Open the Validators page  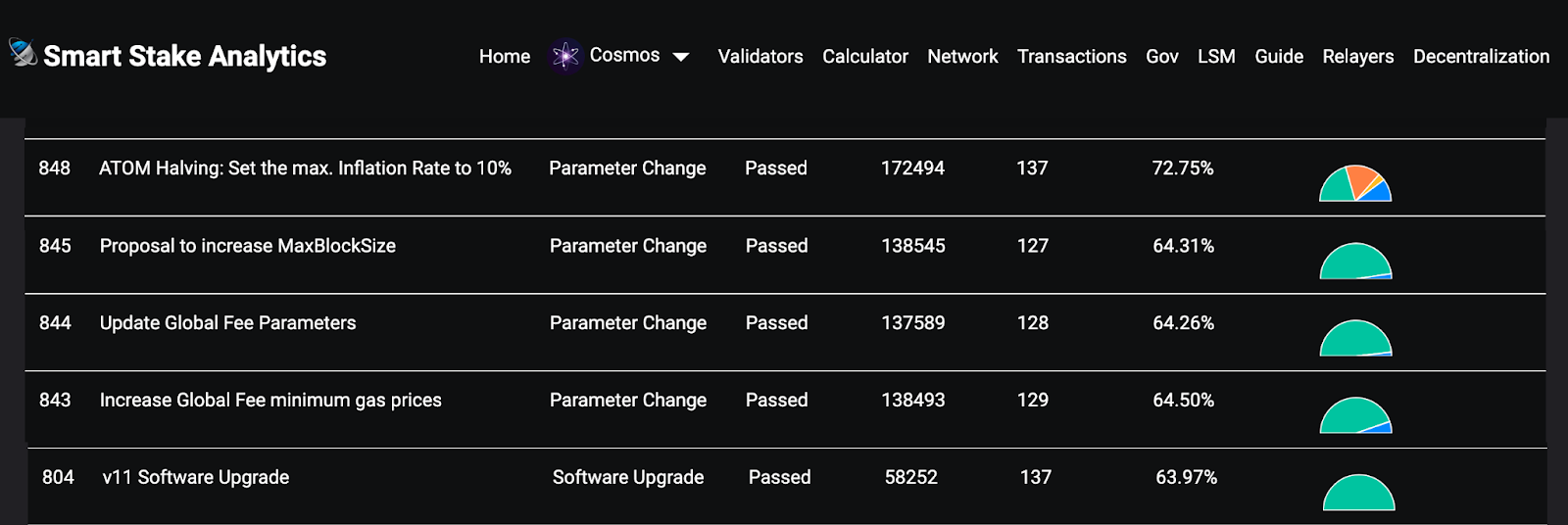tap(760, 57)
